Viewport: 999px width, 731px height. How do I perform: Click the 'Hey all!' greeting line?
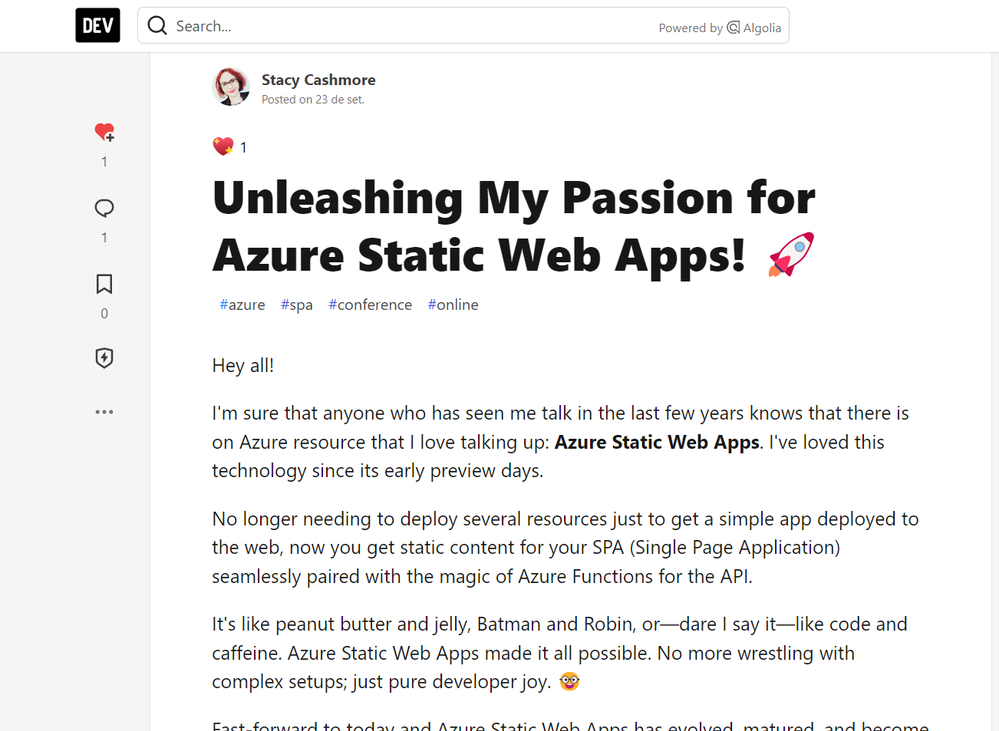pos(243,365)
